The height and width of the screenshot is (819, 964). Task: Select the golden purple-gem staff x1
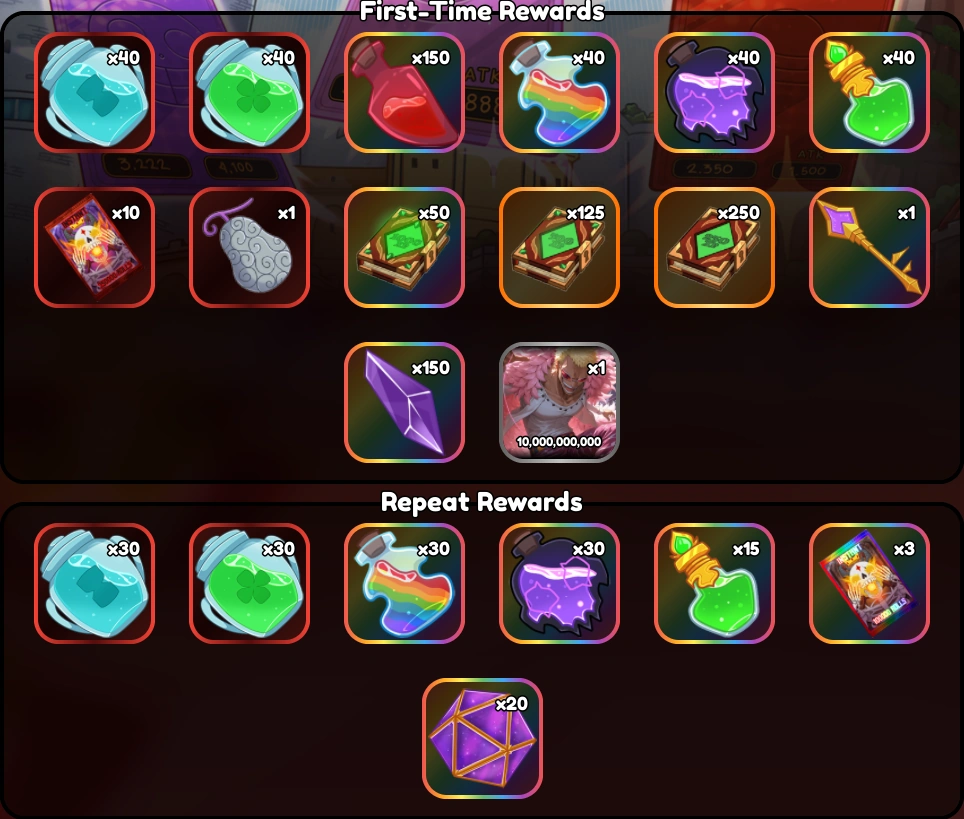coord(869,247)
